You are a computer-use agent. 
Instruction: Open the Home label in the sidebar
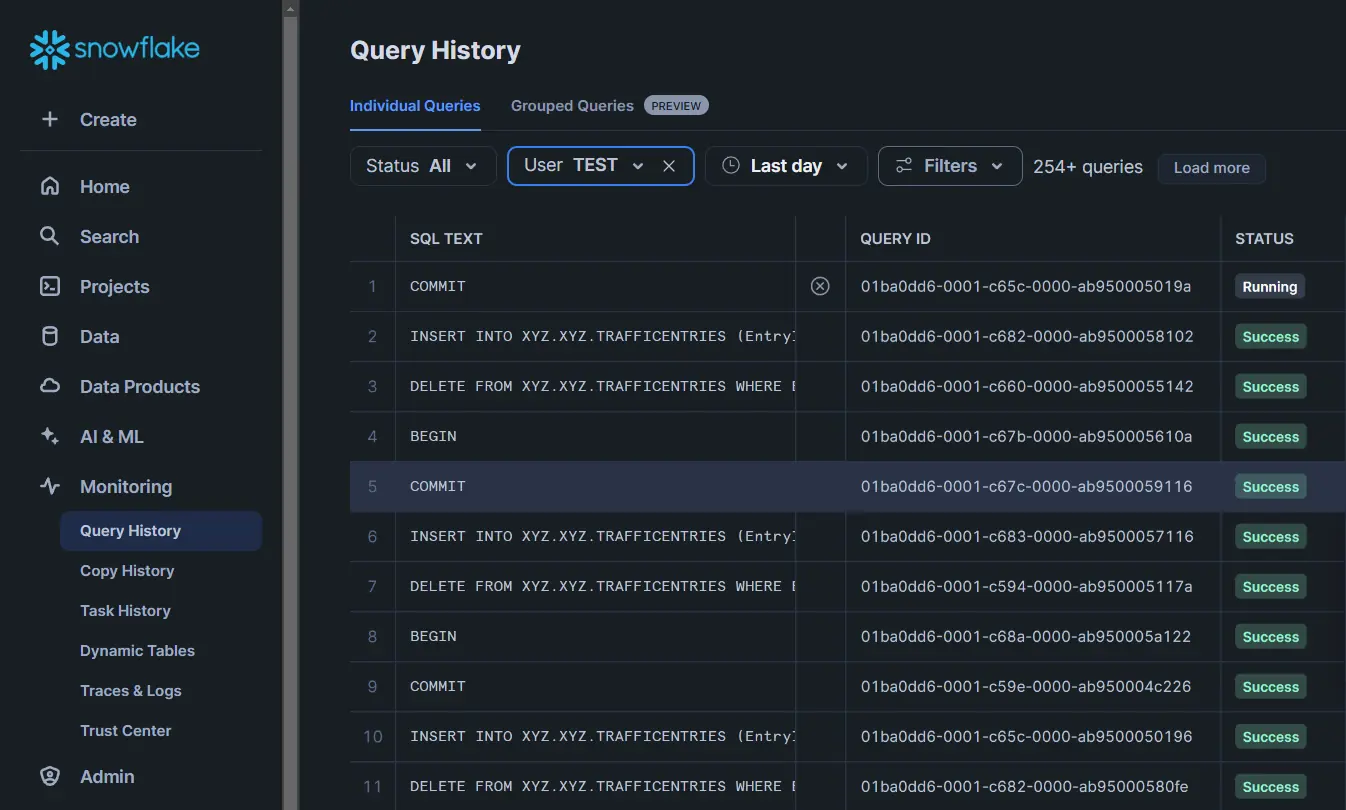click(x=105, y=186)
